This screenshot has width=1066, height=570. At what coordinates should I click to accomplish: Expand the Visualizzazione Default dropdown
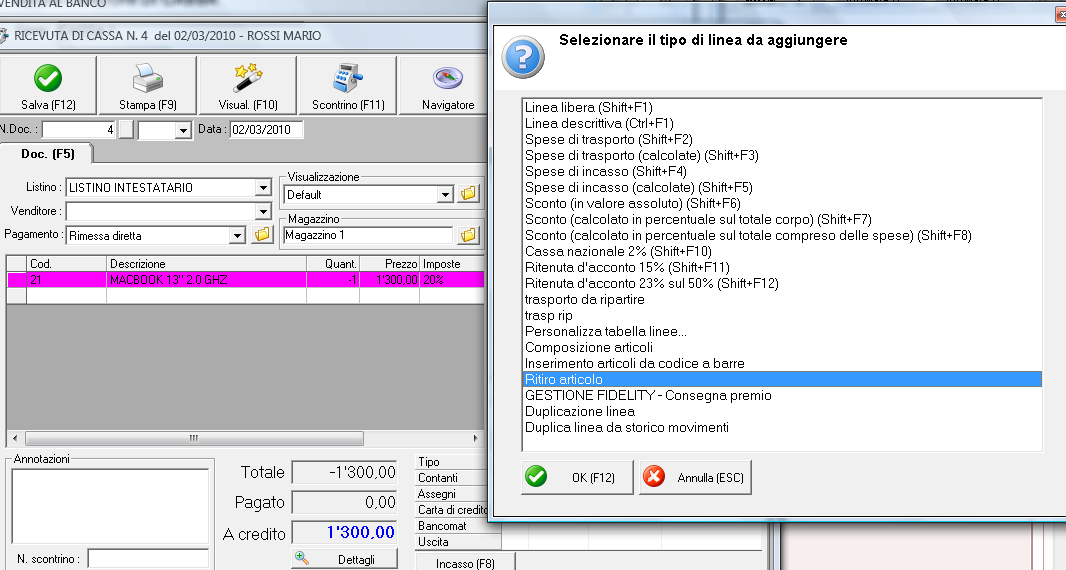445,195
